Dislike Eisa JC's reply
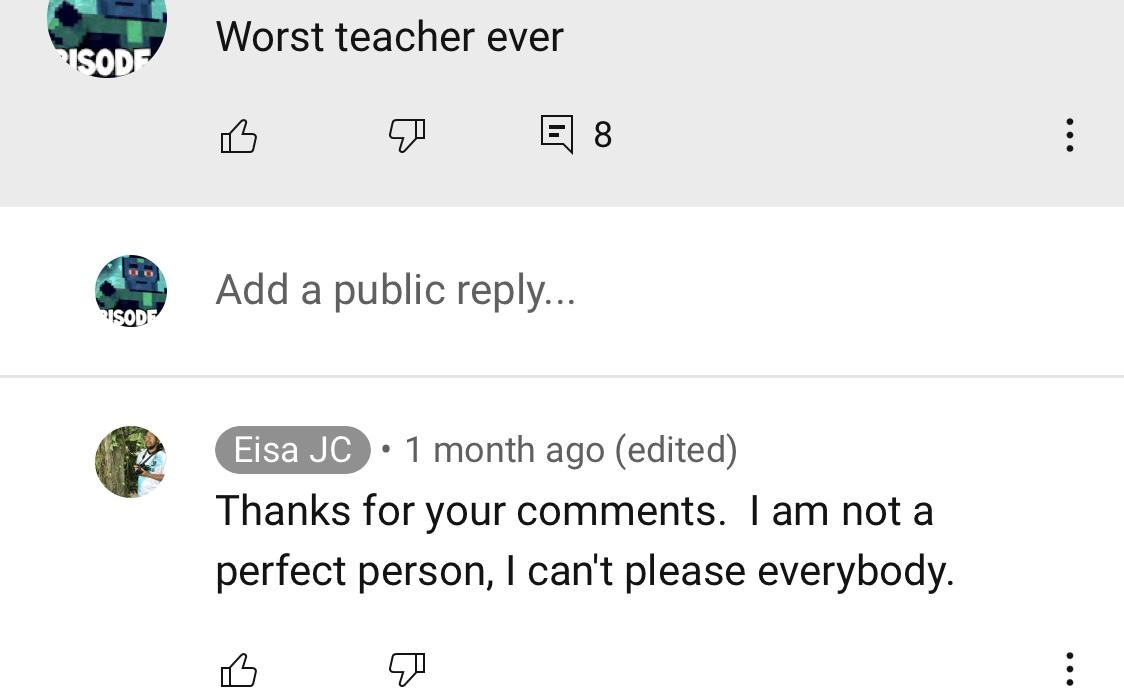 [406, 669]
